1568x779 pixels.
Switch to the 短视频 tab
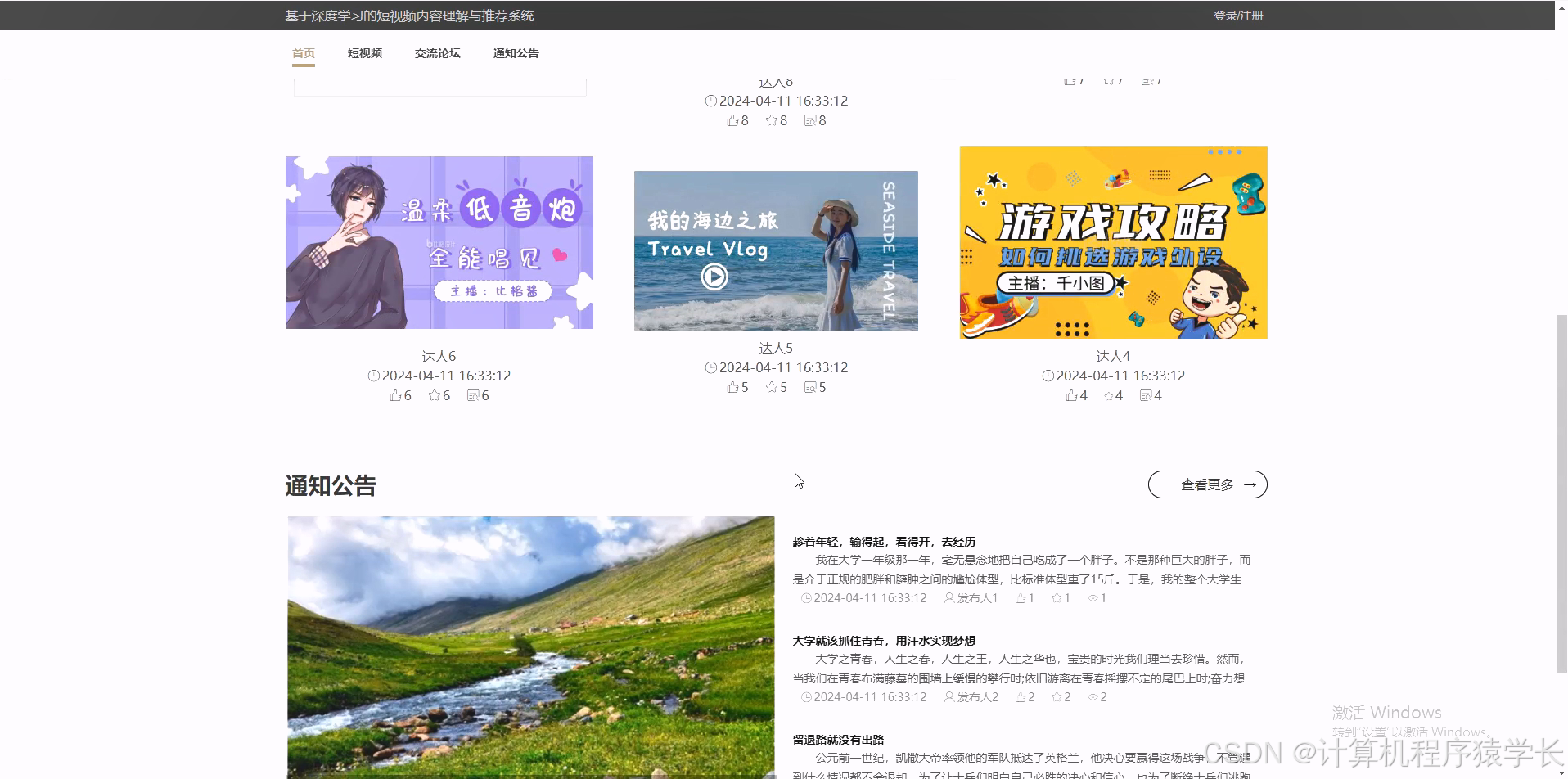364,53
